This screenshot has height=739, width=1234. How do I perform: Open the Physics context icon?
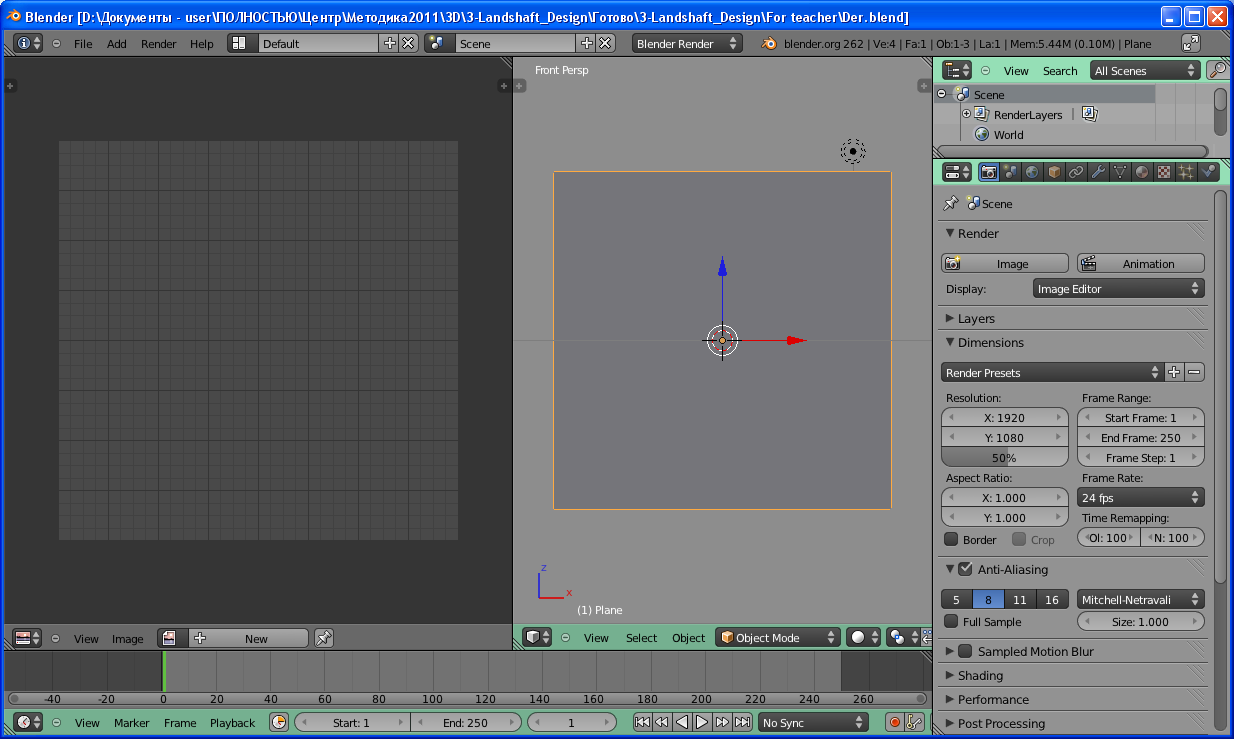[1208, 172]
